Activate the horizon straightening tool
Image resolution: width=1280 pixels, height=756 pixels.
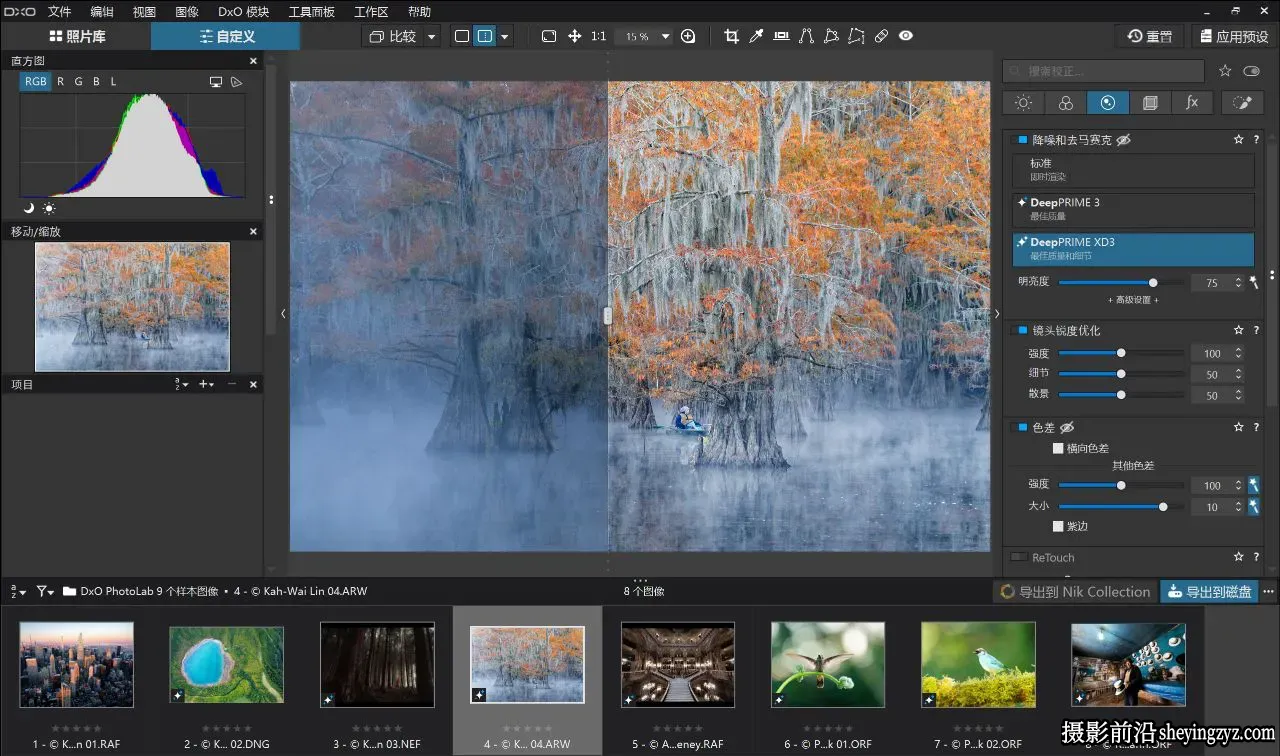pos(781,36)
